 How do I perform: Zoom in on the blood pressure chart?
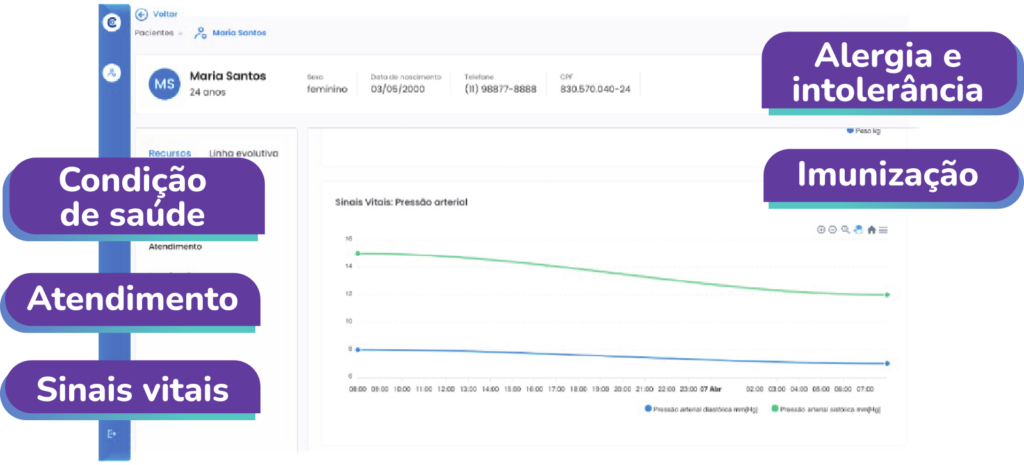[x=821, y=230]
